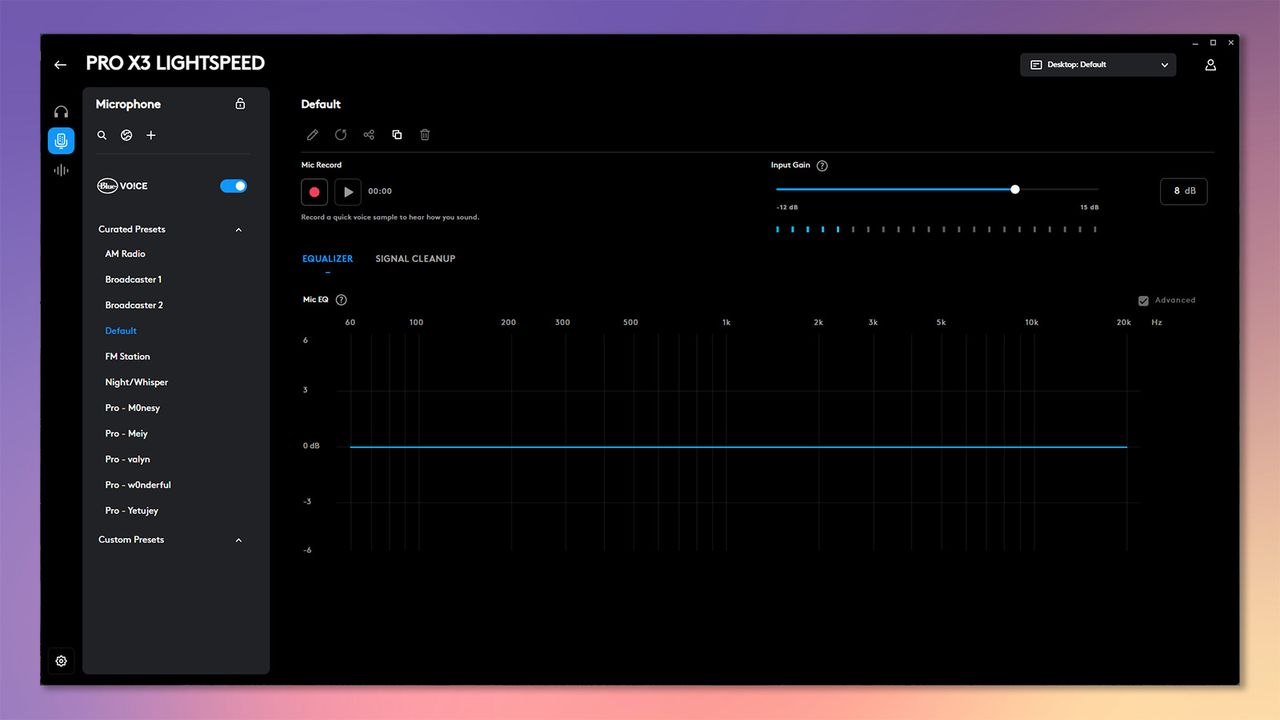Screen dimensions: 1280x720
Task: Select the AM Radio preset
Action: pyautogui.click(x=125, y=254)
